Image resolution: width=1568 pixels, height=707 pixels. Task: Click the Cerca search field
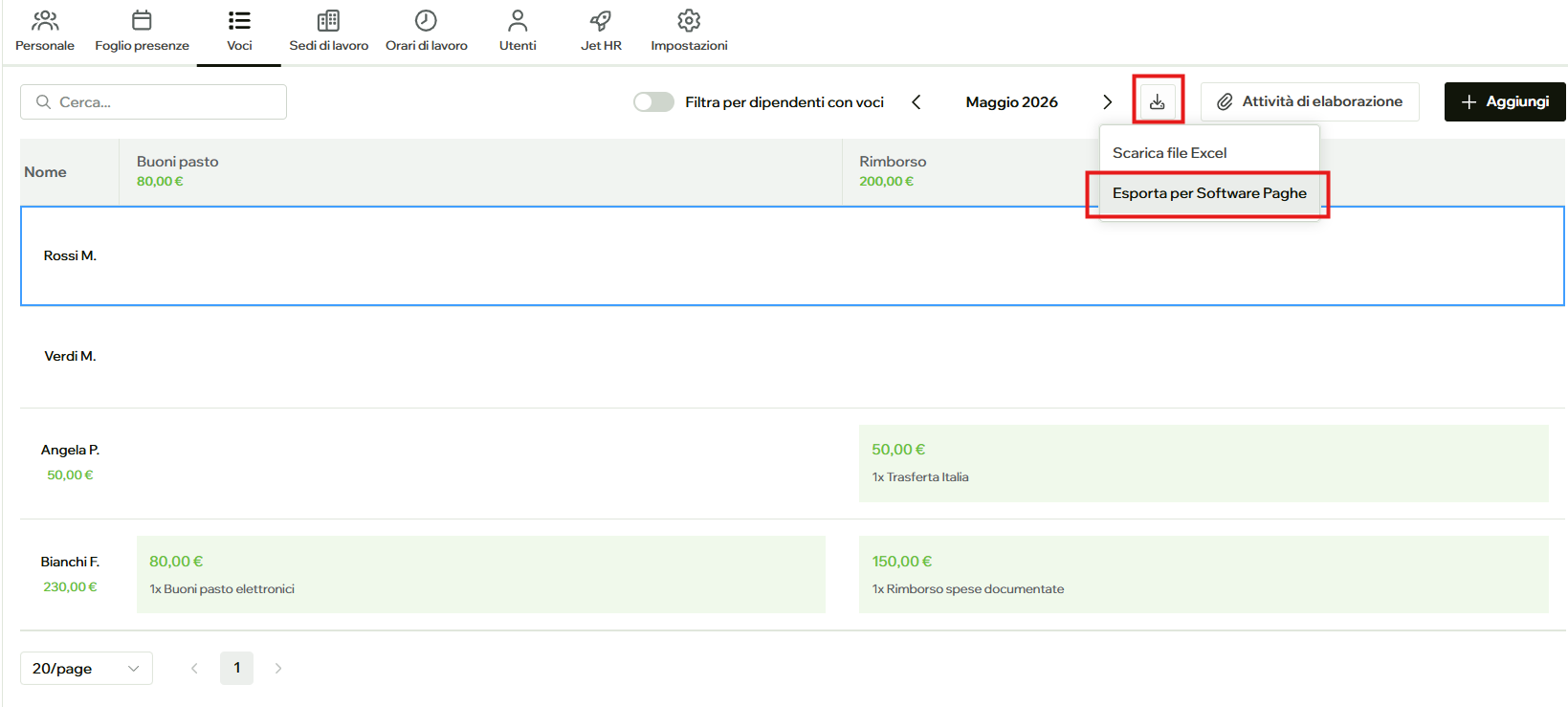click(153, 101)
